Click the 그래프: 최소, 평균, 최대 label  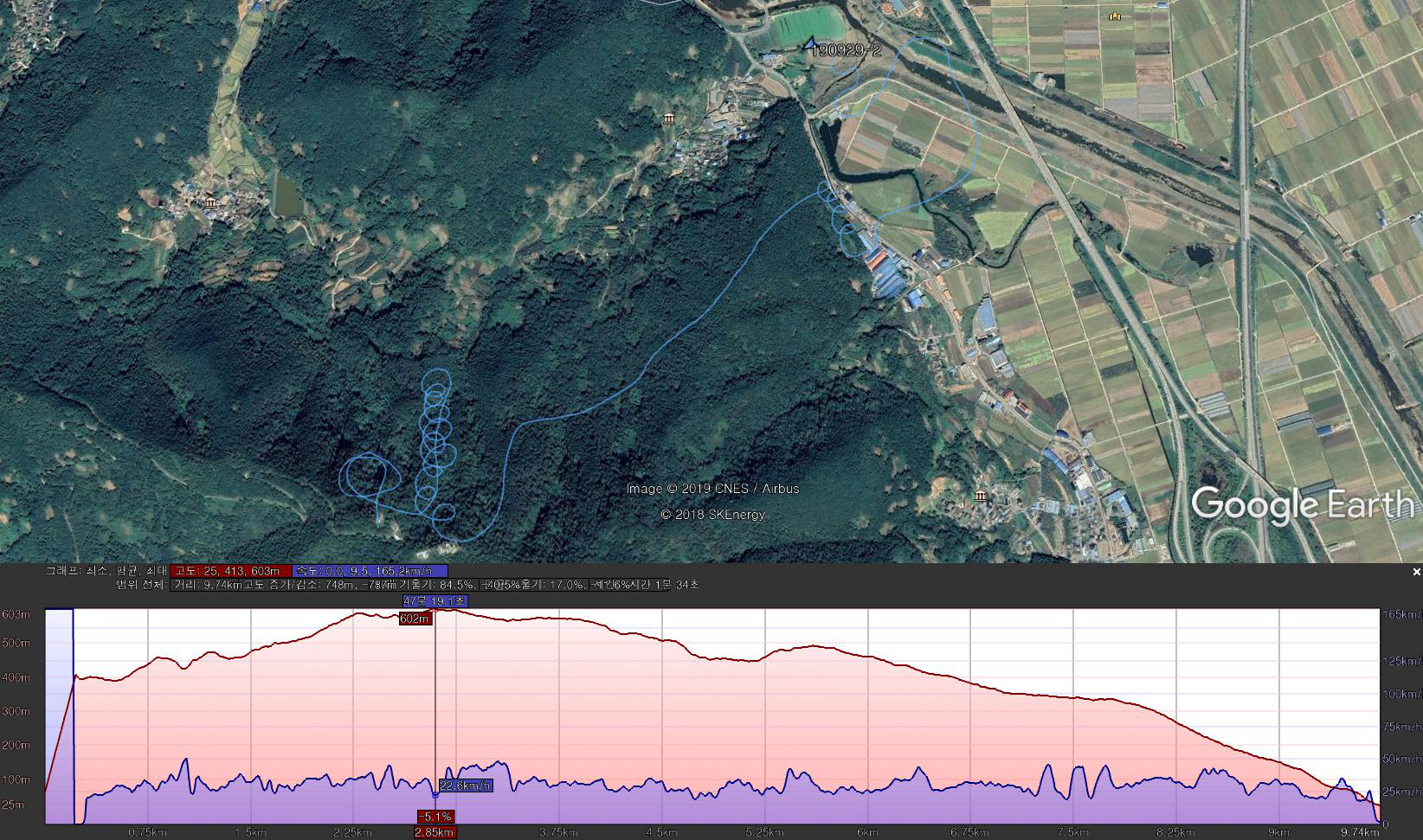(106, 571)
